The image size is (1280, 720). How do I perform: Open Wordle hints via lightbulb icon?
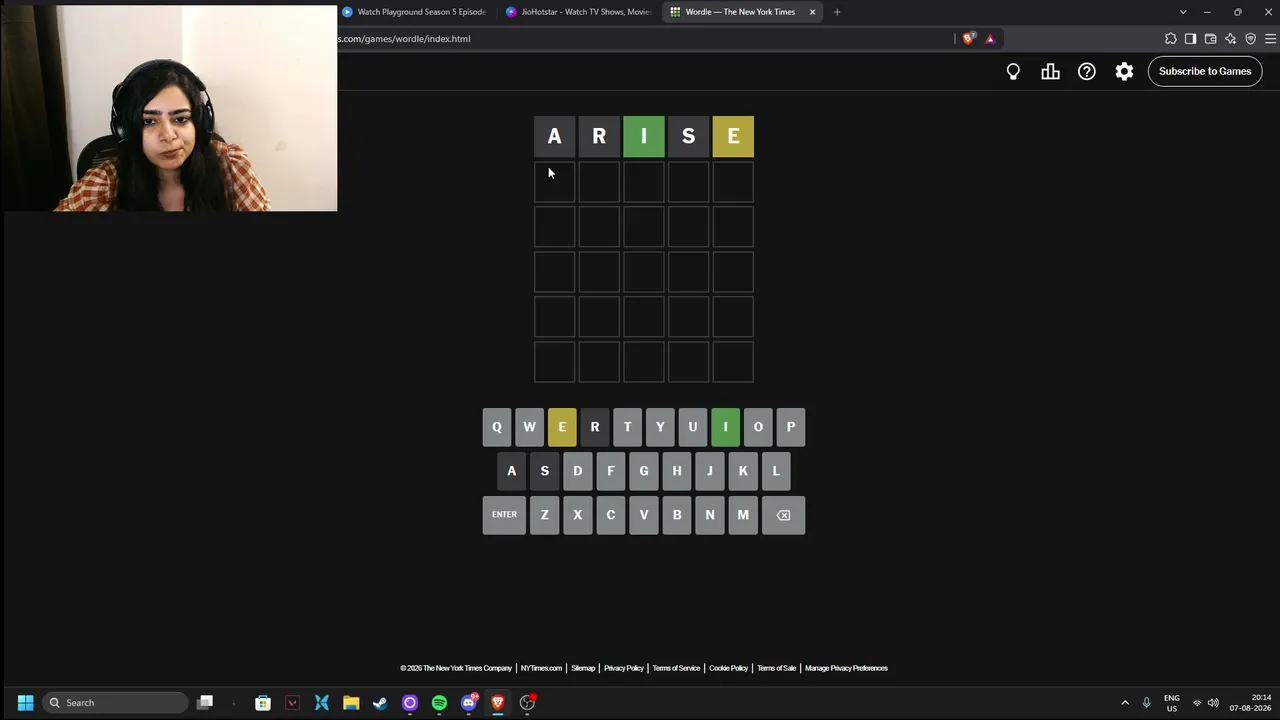point(1013,71)
